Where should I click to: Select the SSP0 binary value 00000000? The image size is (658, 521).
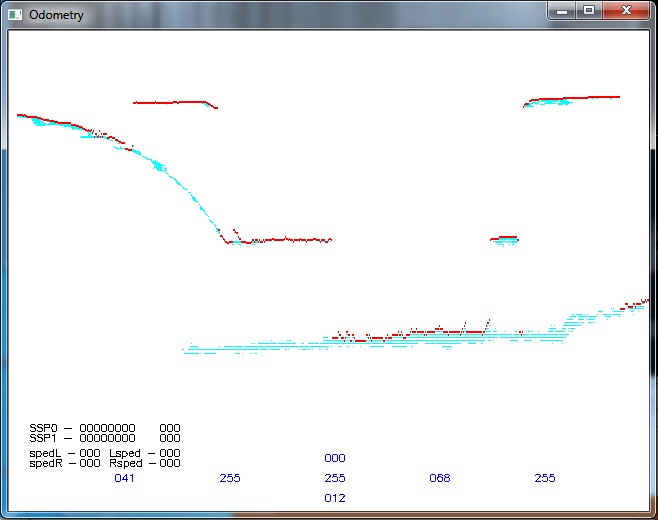coord(107,428)
